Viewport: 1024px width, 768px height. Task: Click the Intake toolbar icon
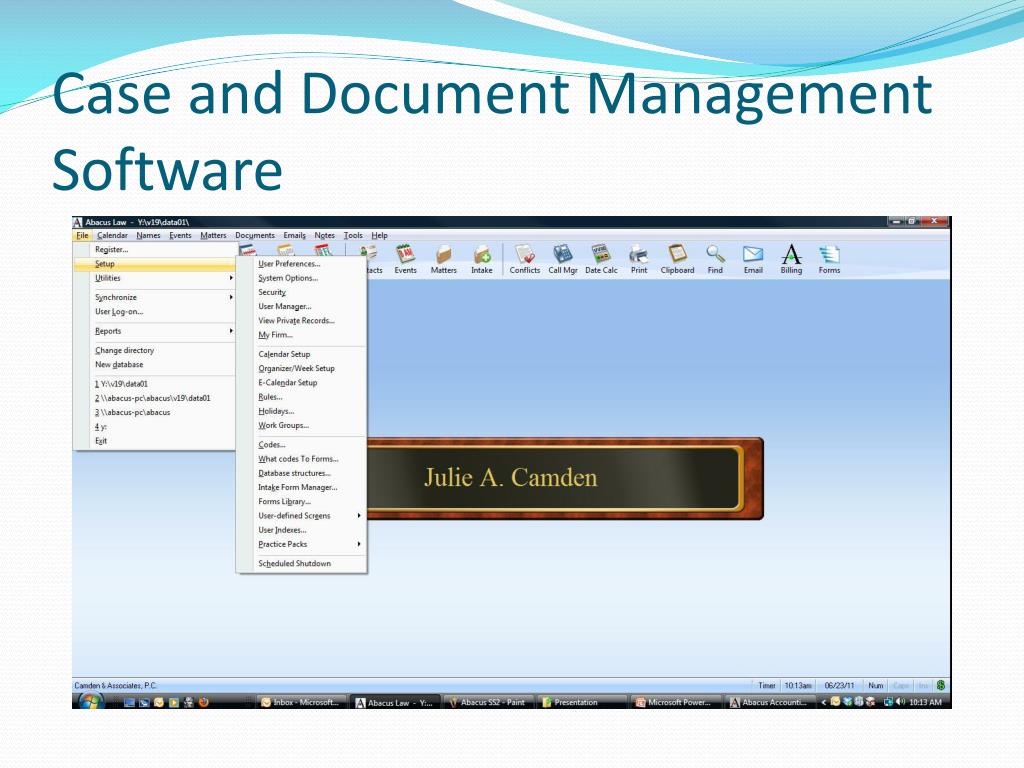tap(481, 259)
